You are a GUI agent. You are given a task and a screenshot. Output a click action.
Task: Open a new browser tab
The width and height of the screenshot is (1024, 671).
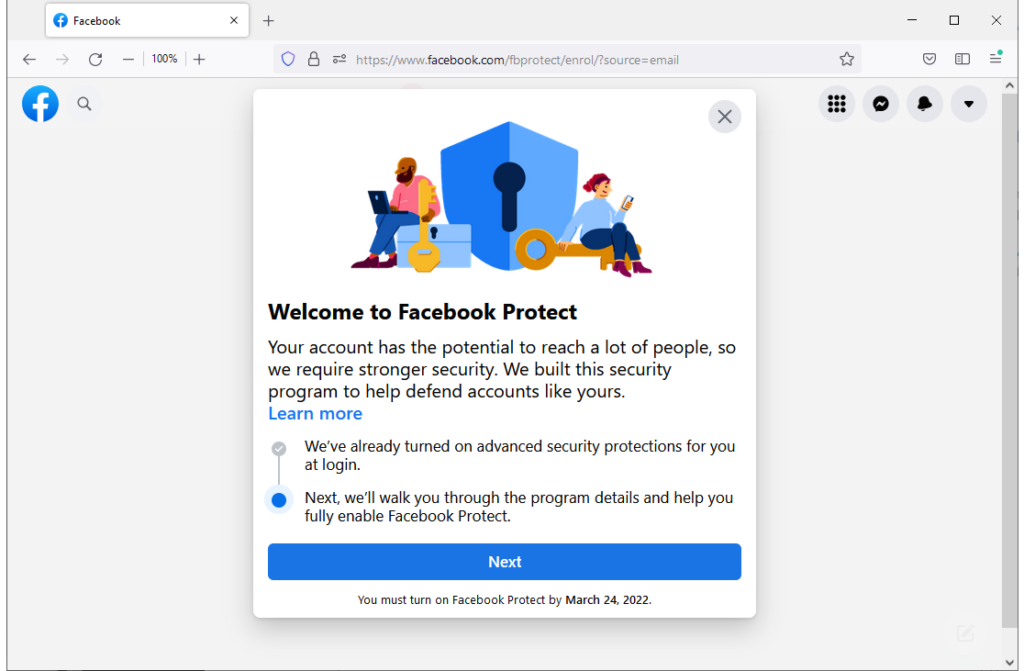[x=268, y=21]
